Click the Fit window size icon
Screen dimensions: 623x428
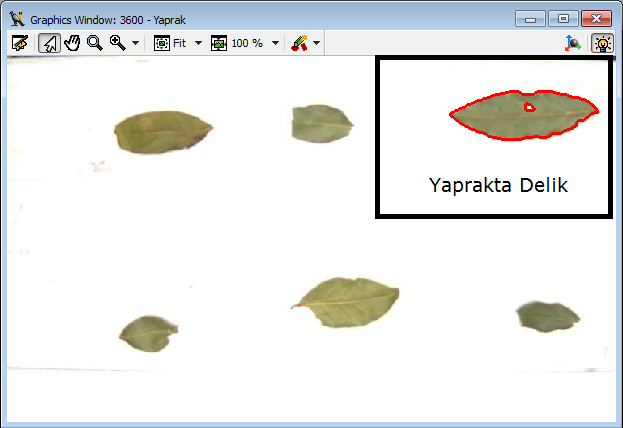(x=162, y=43)
